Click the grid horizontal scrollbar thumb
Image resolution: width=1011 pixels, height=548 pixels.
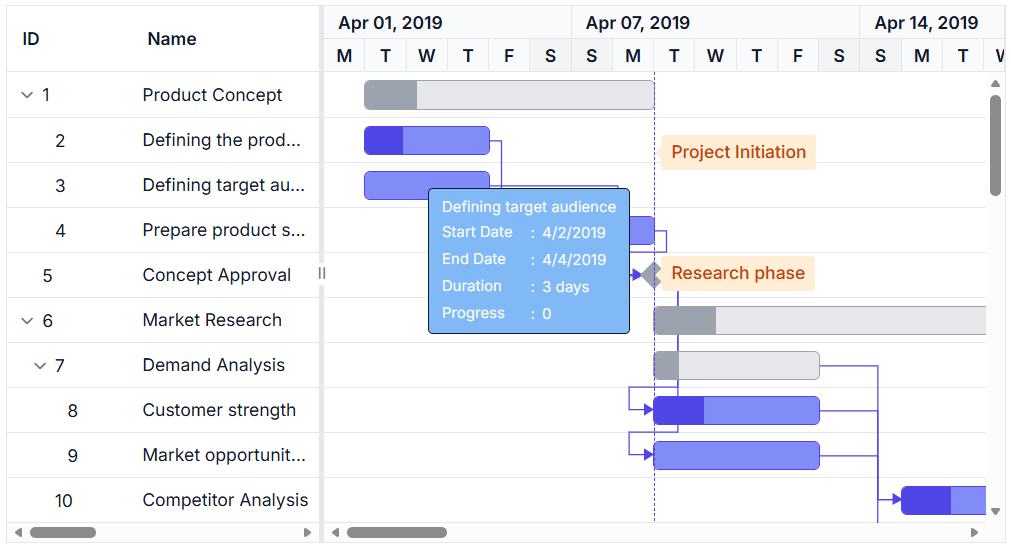63,533
